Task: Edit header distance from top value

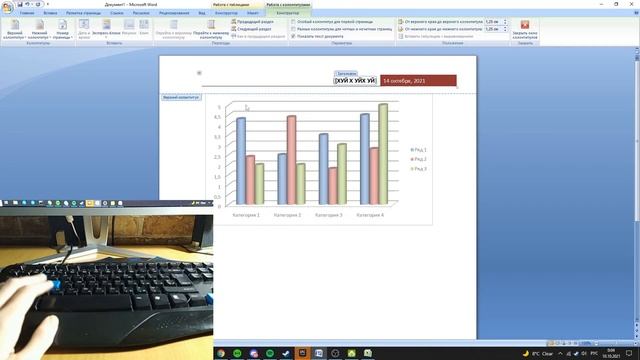Action: tap(493, 22)
